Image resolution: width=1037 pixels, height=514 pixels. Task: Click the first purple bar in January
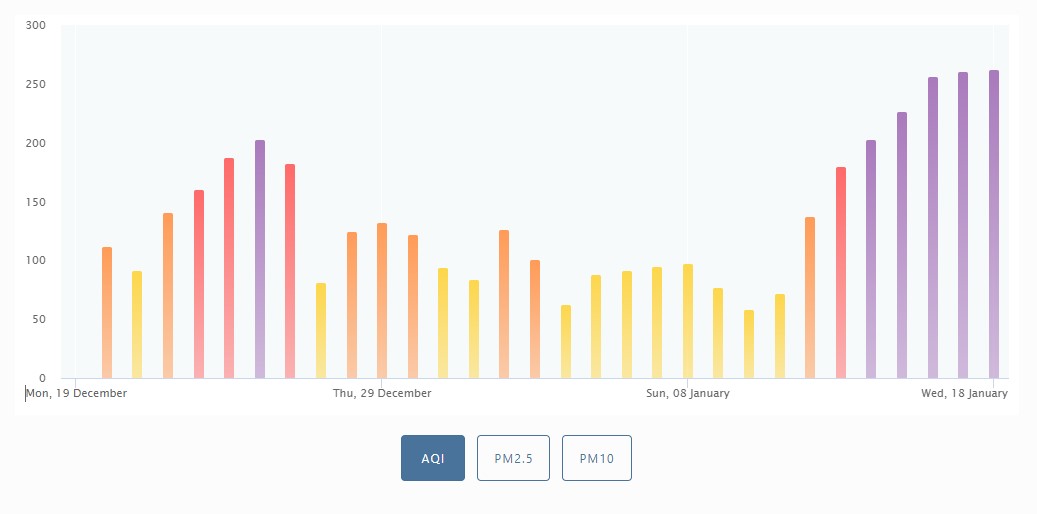coord(871,259)
